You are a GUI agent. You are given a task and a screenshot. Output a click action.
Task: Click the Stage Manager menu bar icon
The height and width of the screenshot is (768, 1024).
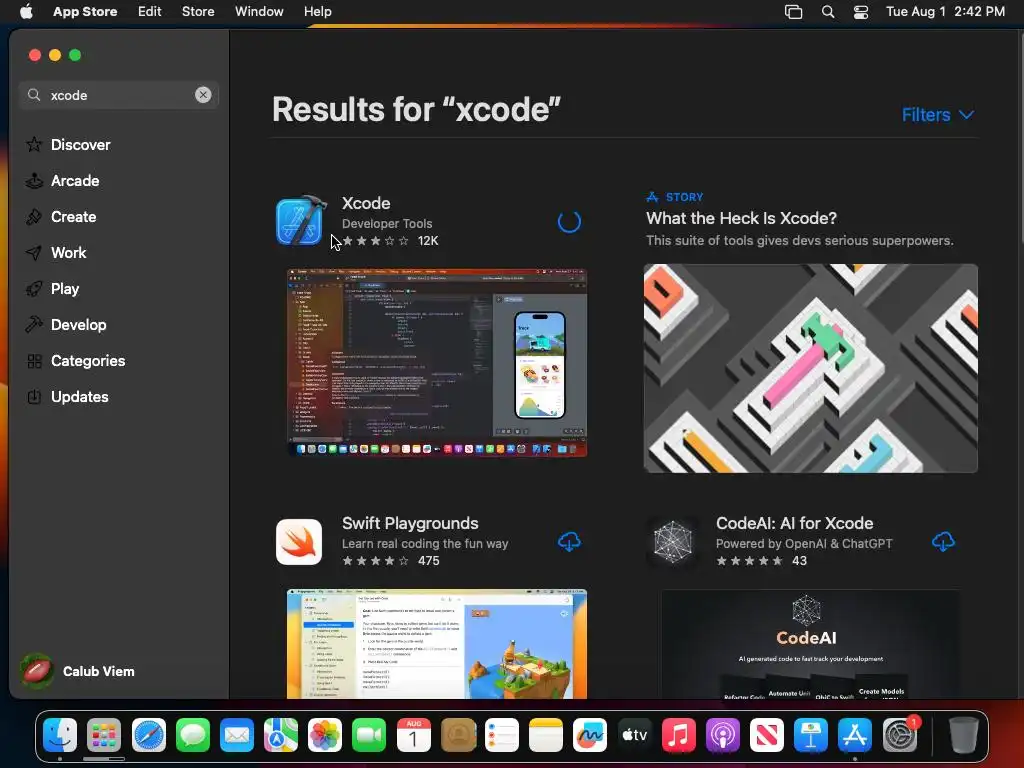tap(793, 12)
